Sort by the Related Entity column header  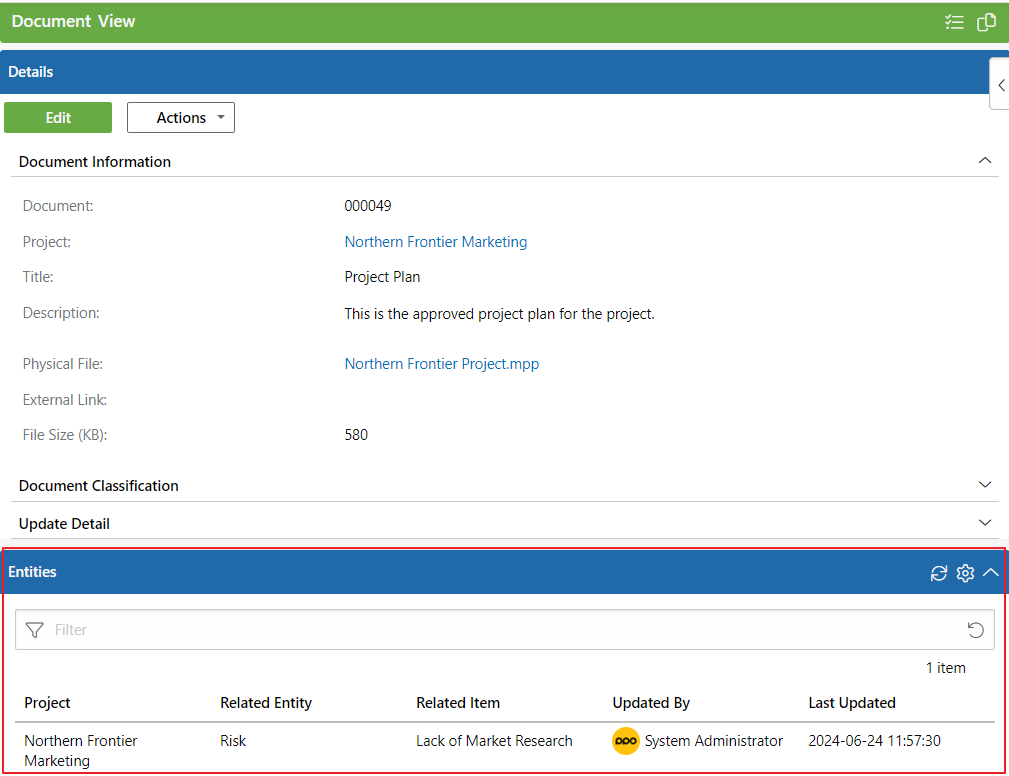pos(266,703)
